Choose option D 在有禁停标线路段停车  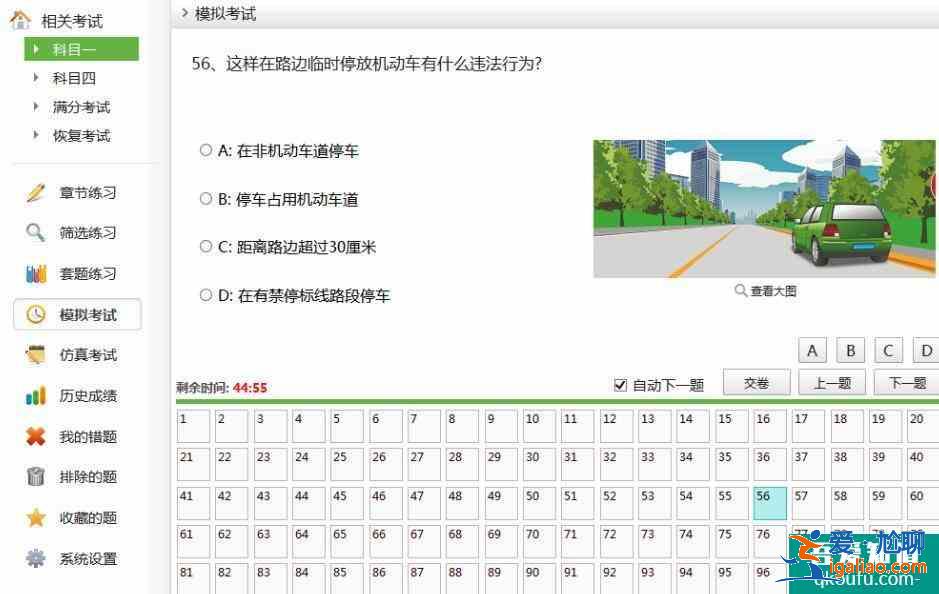310,294
